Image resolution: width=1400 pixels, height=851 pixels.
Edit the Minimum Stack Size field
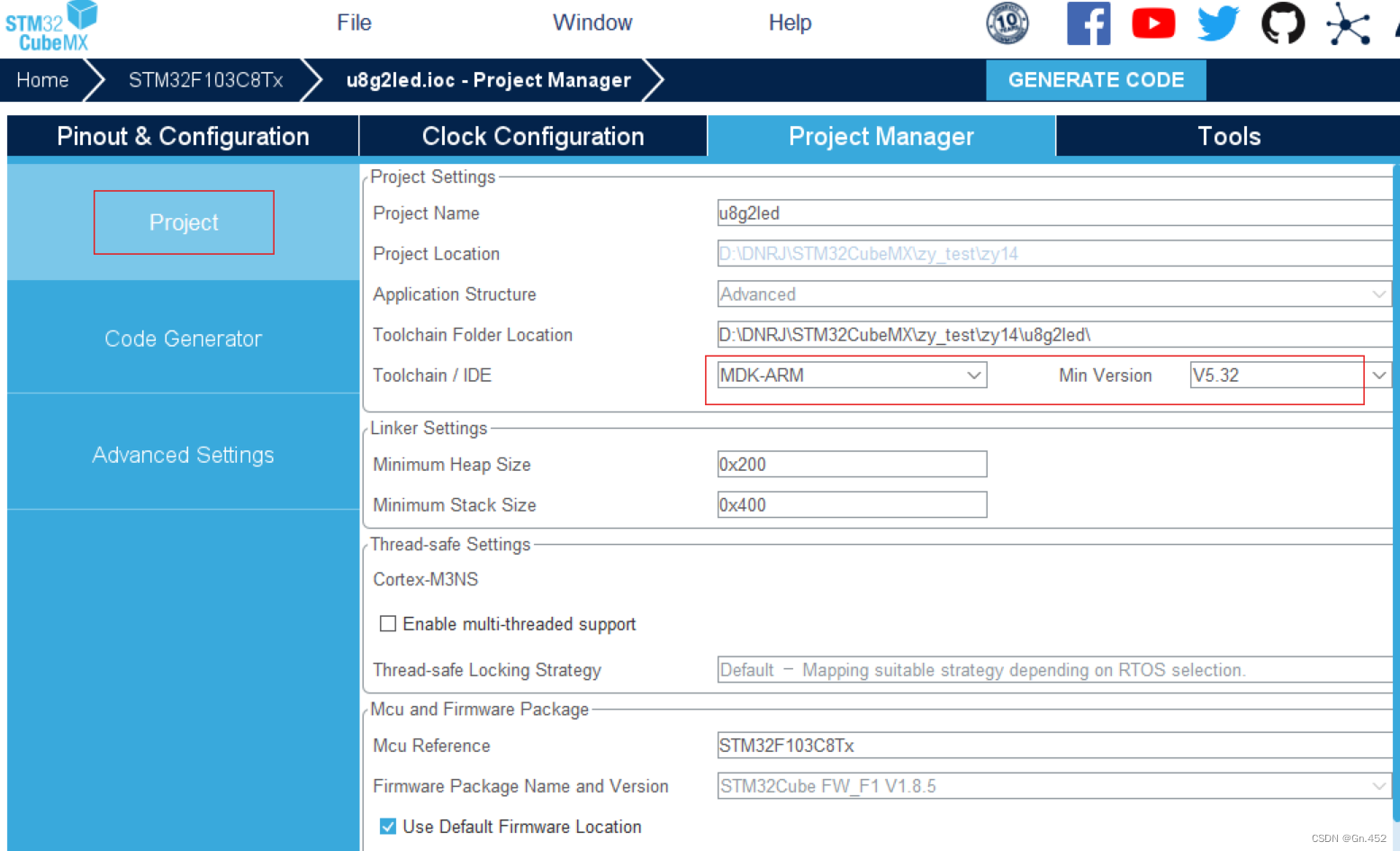pyautogui.click(x=852, y=505)
